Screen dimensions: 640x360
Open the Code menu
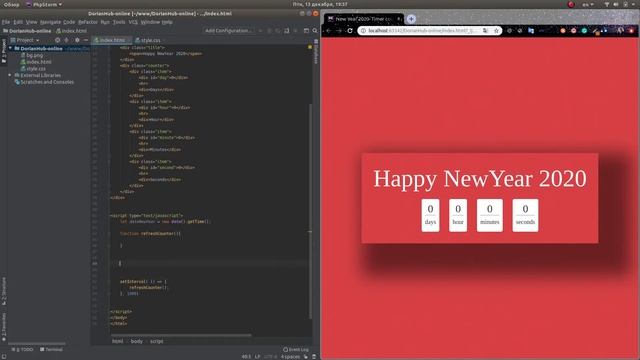coord(69,22)
